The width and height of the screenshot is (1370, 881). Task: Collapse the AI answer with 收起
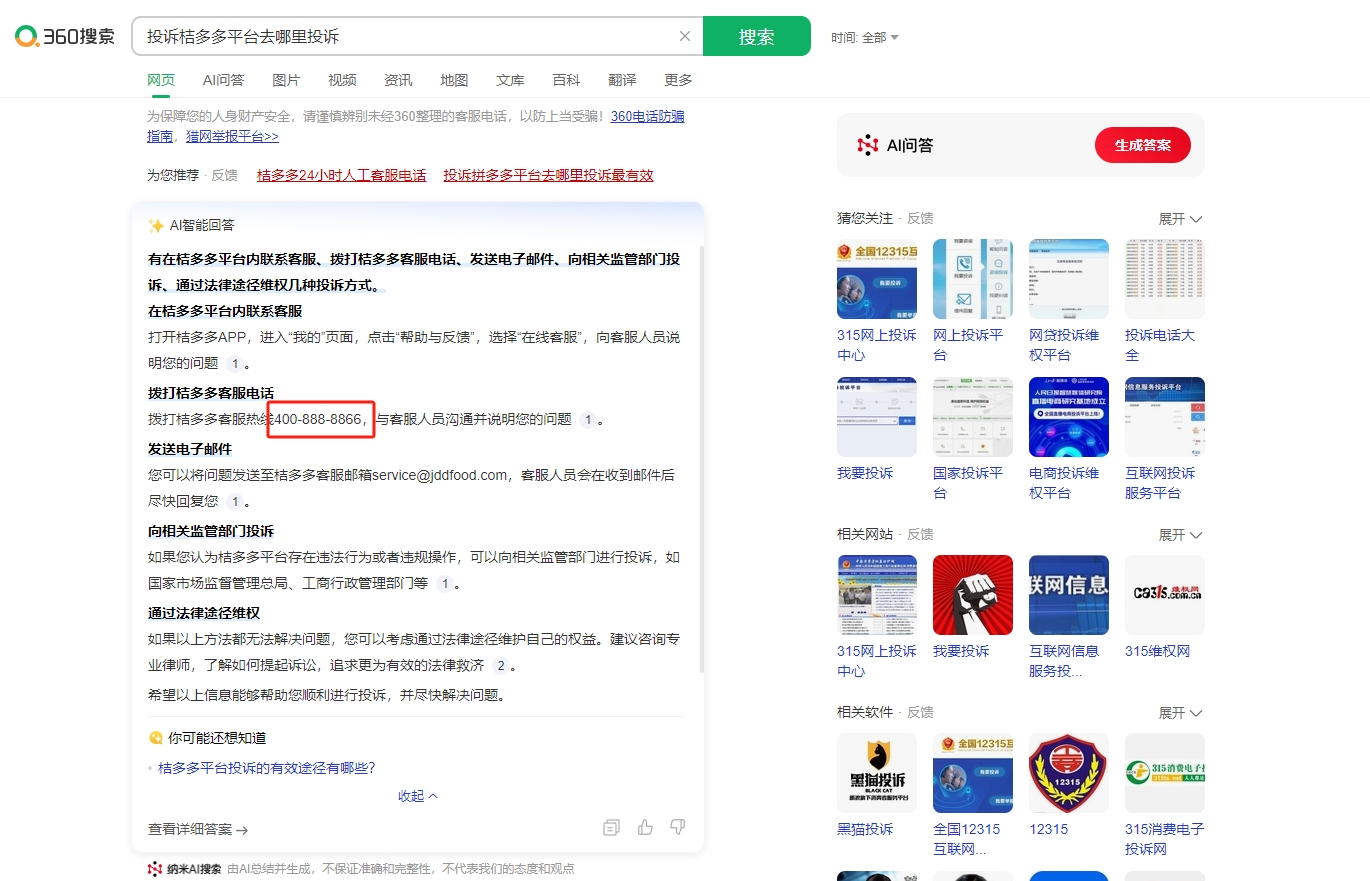click(x=418, y=796)
